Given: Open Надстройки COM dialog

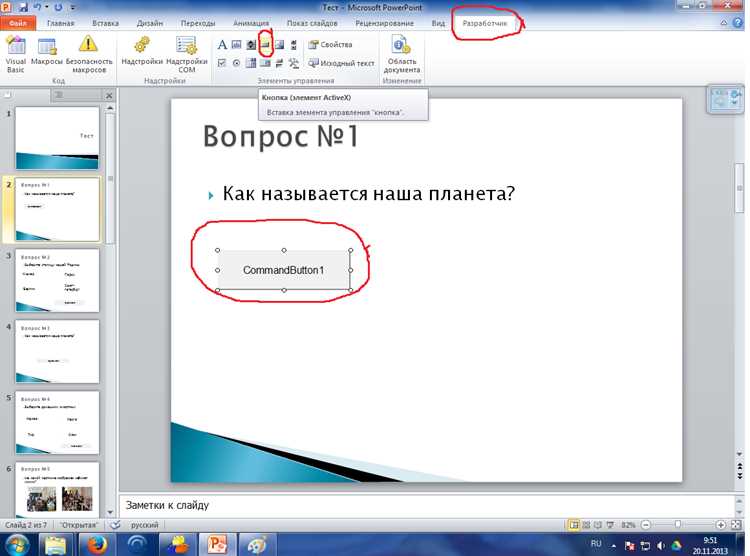Looking at the screenshot, I should pos(187,55).
